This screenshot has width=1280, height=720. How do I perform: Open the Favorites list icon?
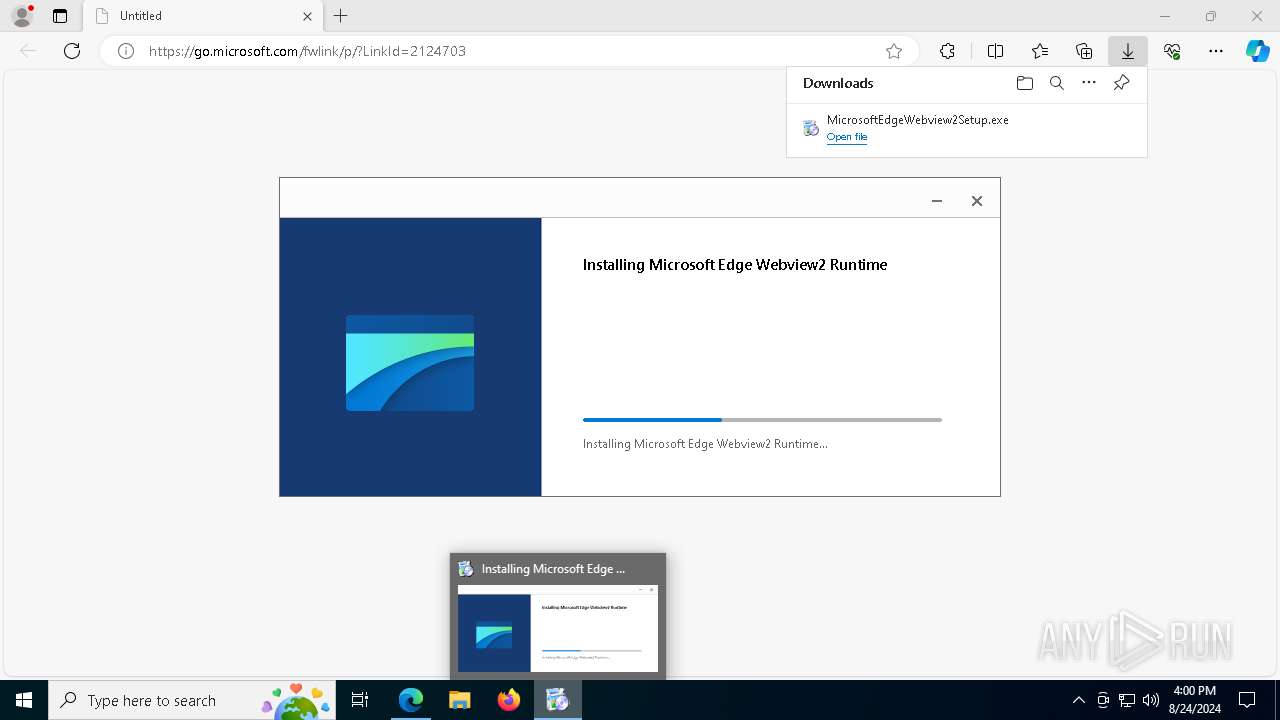click(x=1040, y=51)
